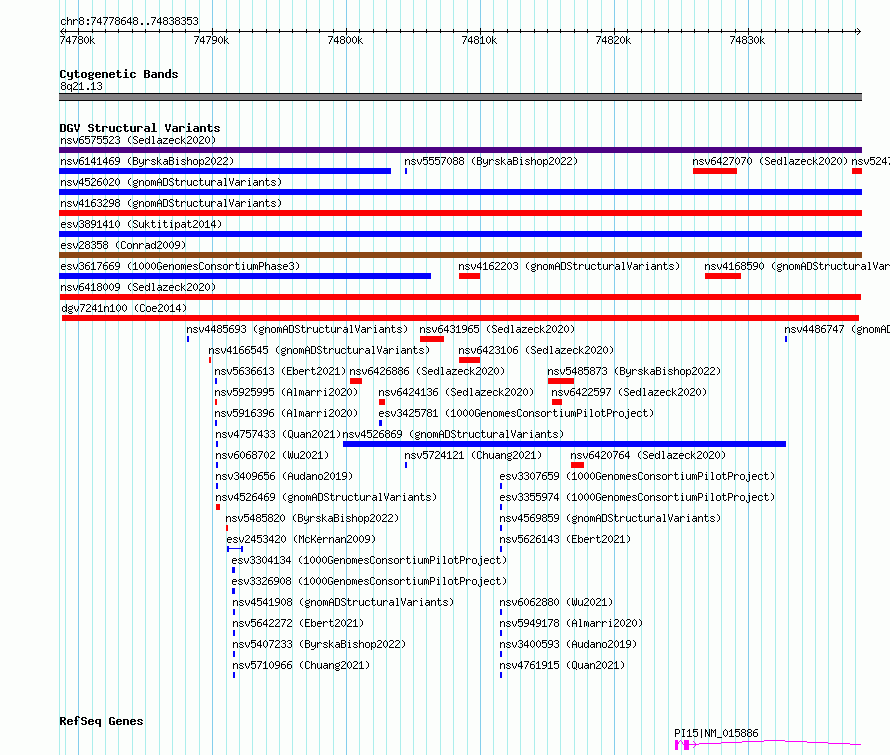Viewport: 890px width, 755px height.
Task: Select the red dgv7241n100 variant bar
Action: tap(460, 318)
